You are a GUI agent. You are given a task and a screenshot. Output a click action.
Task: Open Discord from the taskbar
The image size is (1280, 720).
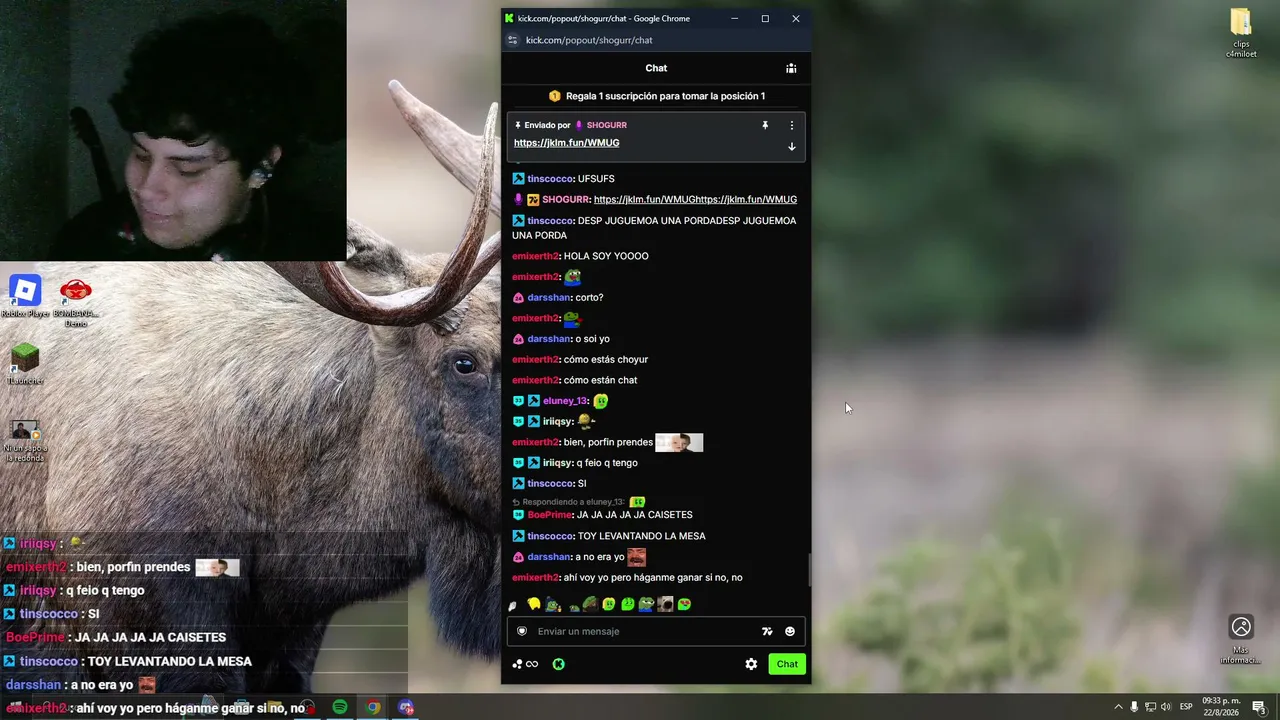pos(406,707)
